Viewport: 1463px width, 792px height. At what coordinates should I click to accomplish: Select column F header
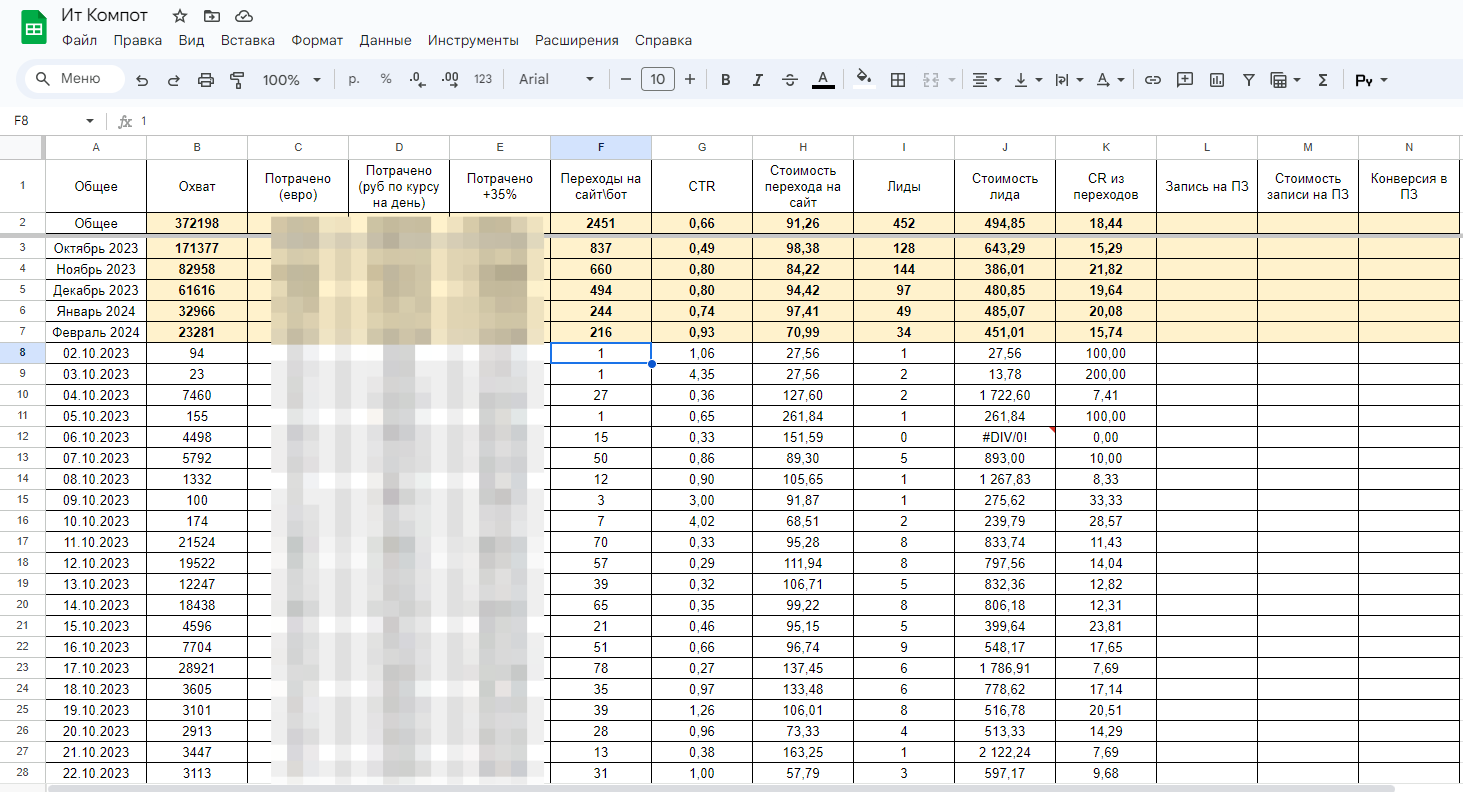tap(601, 147)
